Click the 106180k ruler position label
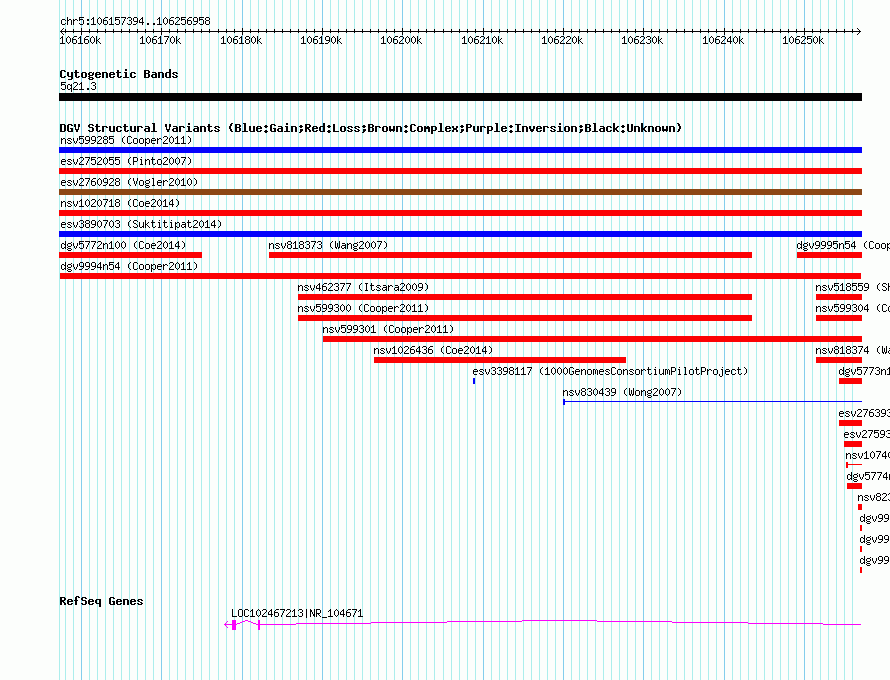 pos(241,40)
